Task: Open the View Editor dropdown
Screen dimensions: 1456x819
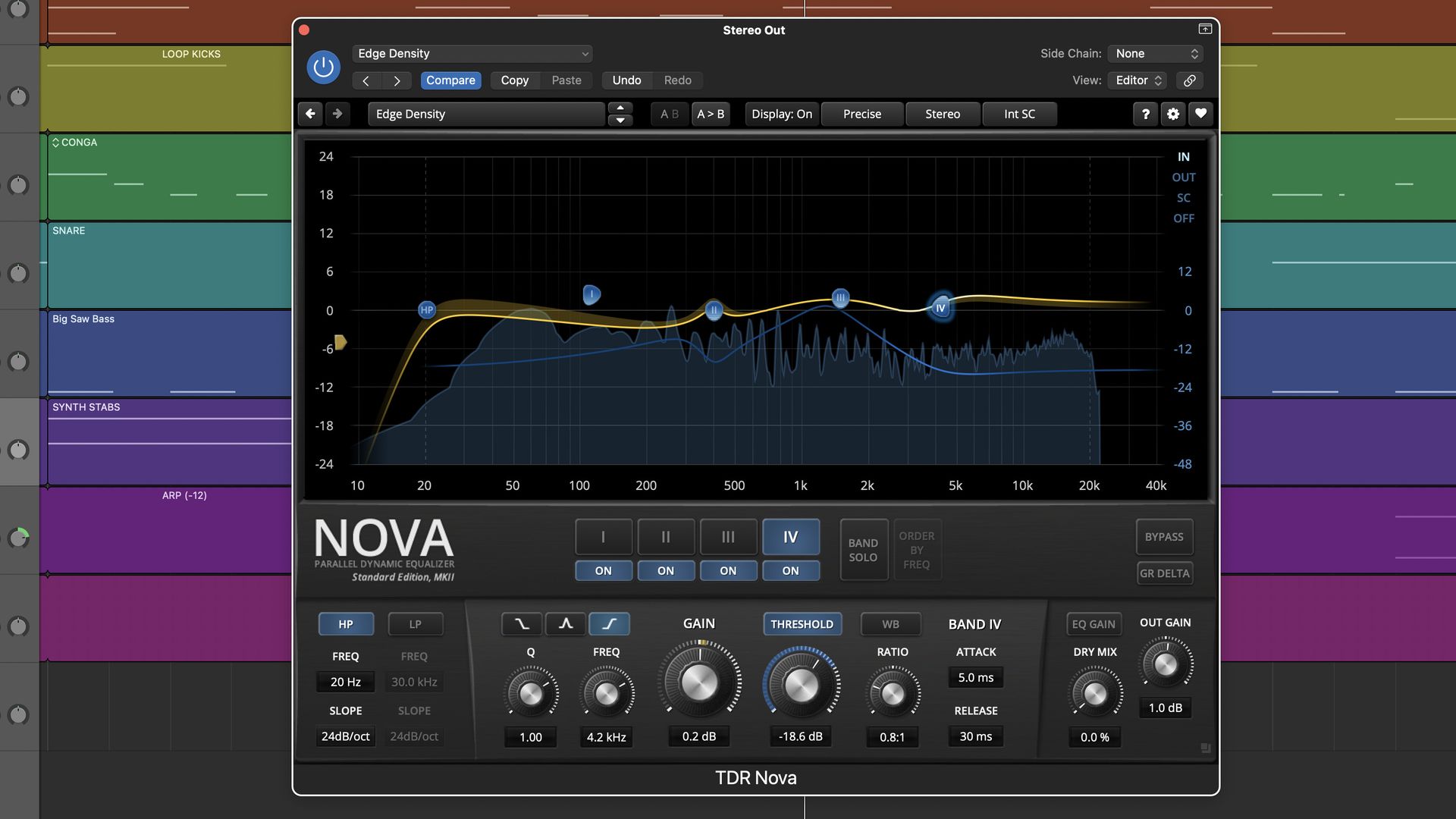Action: pyautogui.click(x=1137, y=80)
